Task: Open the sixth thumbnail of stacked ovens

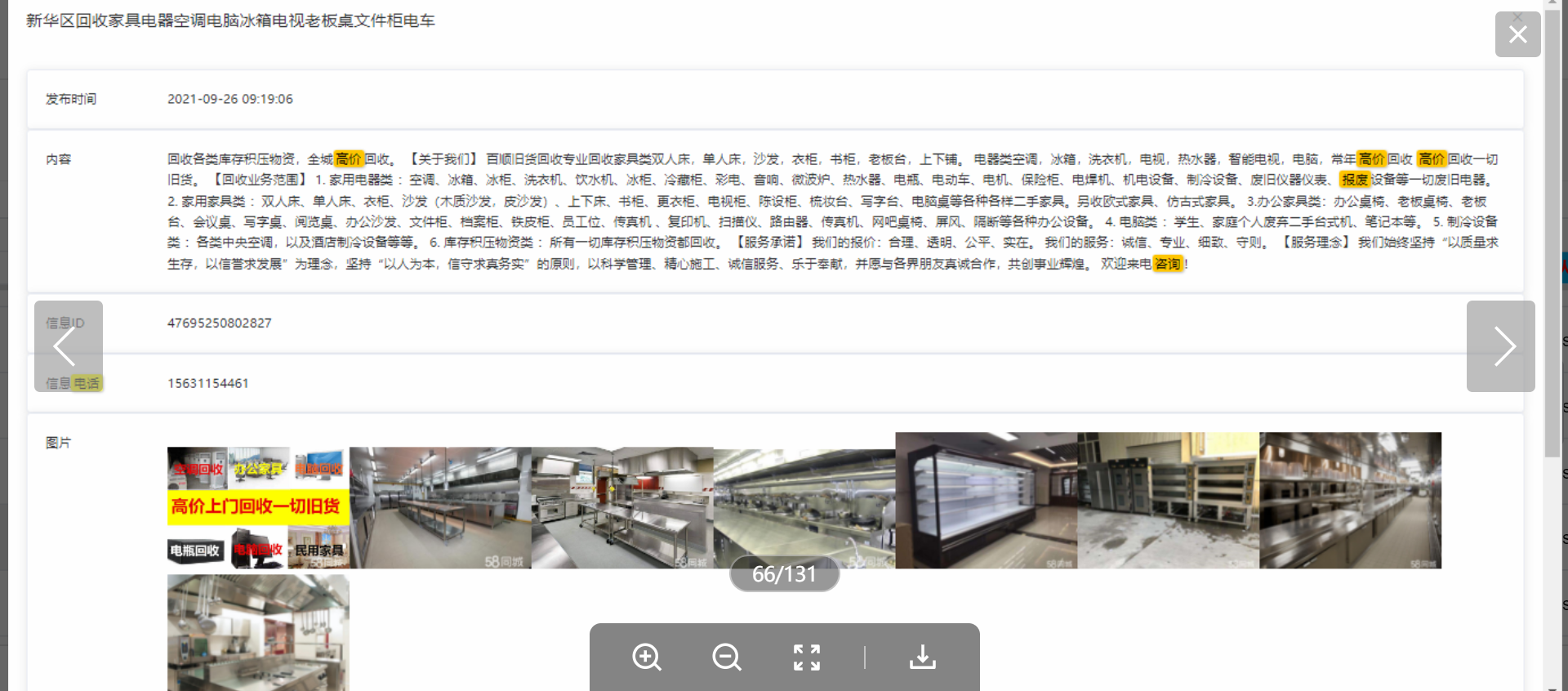Action: (1169, 500)
